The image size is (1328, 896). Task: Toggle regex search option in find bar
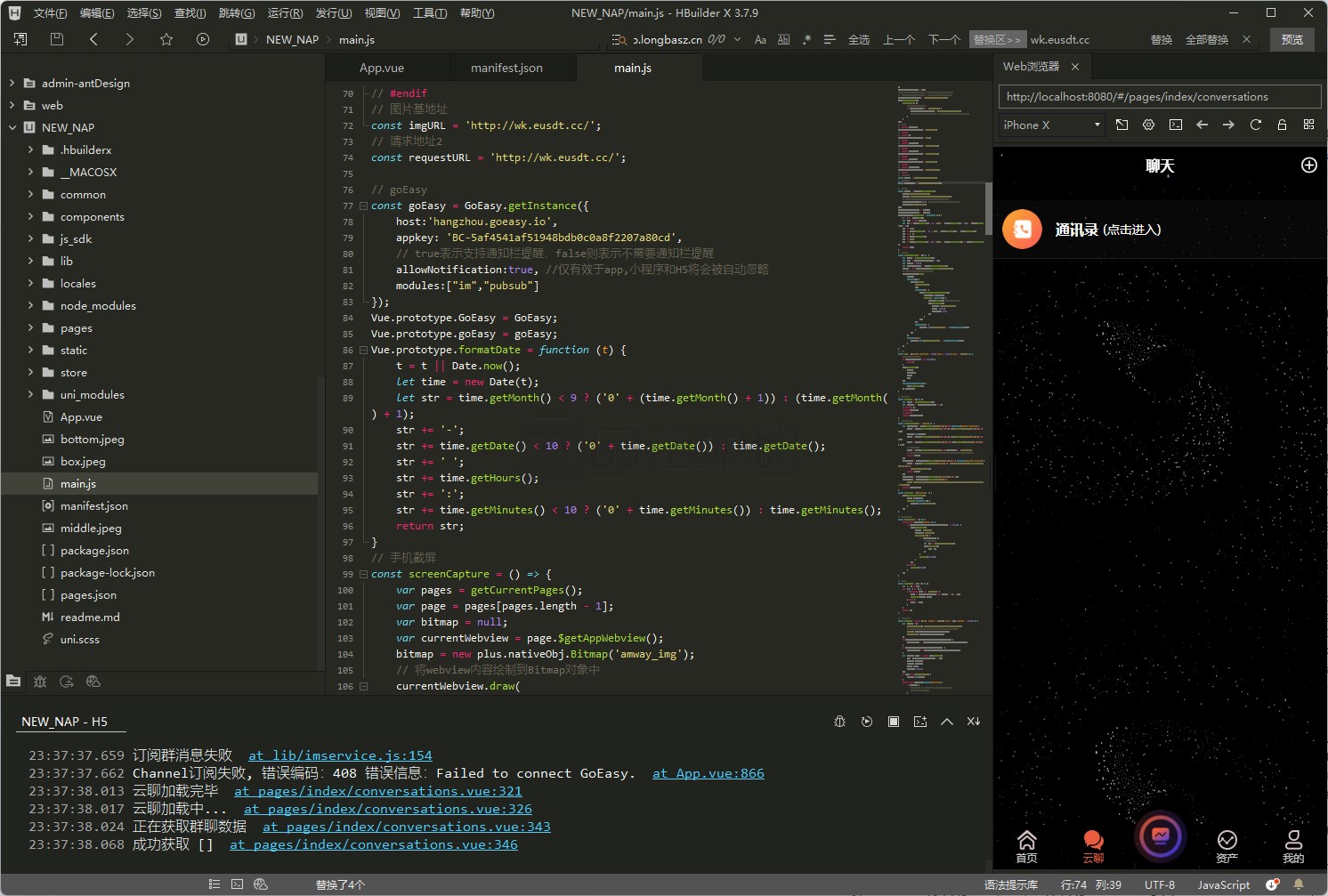806,39
